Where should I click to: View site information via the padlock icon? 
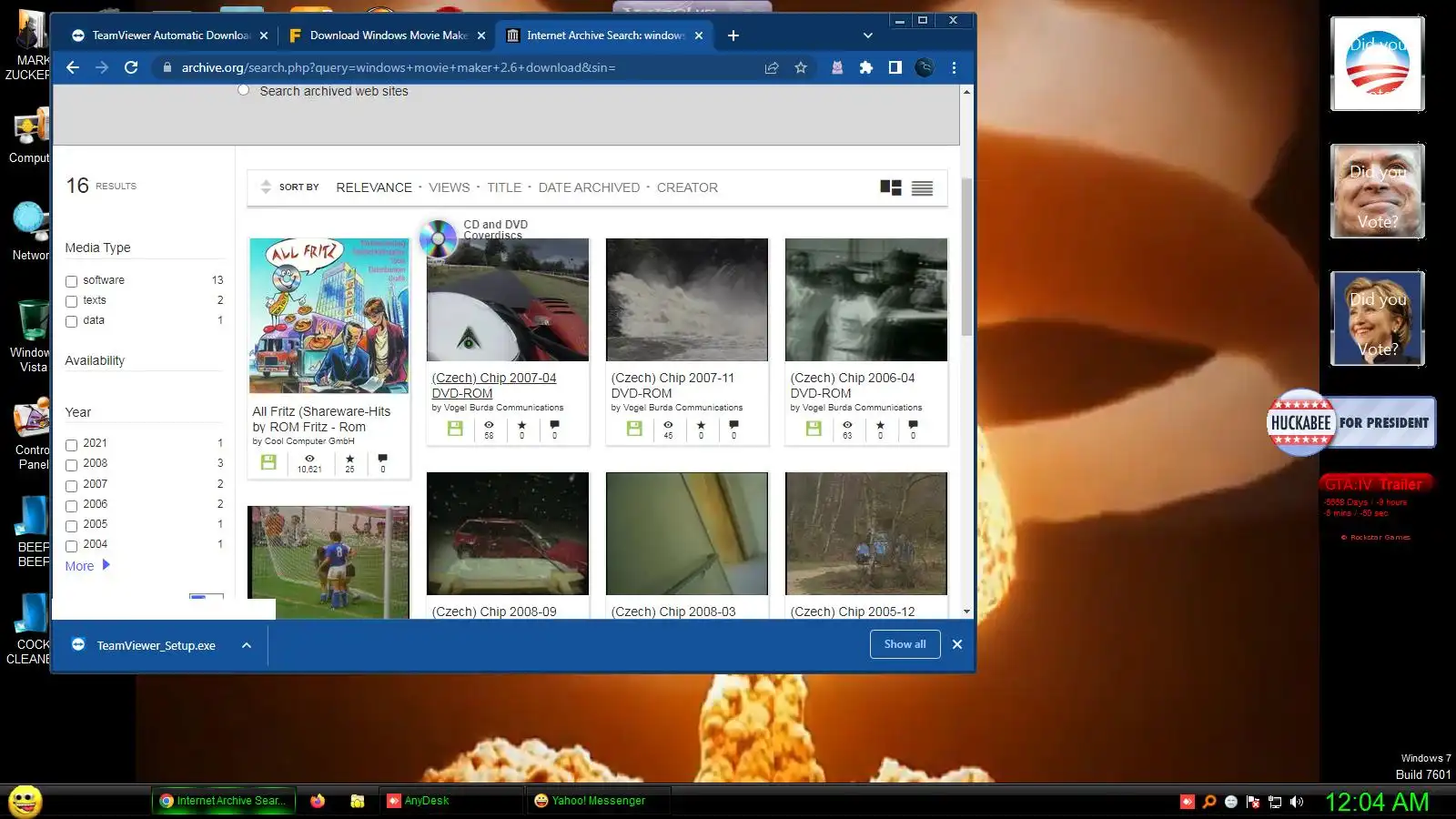(x=167, y=67)
